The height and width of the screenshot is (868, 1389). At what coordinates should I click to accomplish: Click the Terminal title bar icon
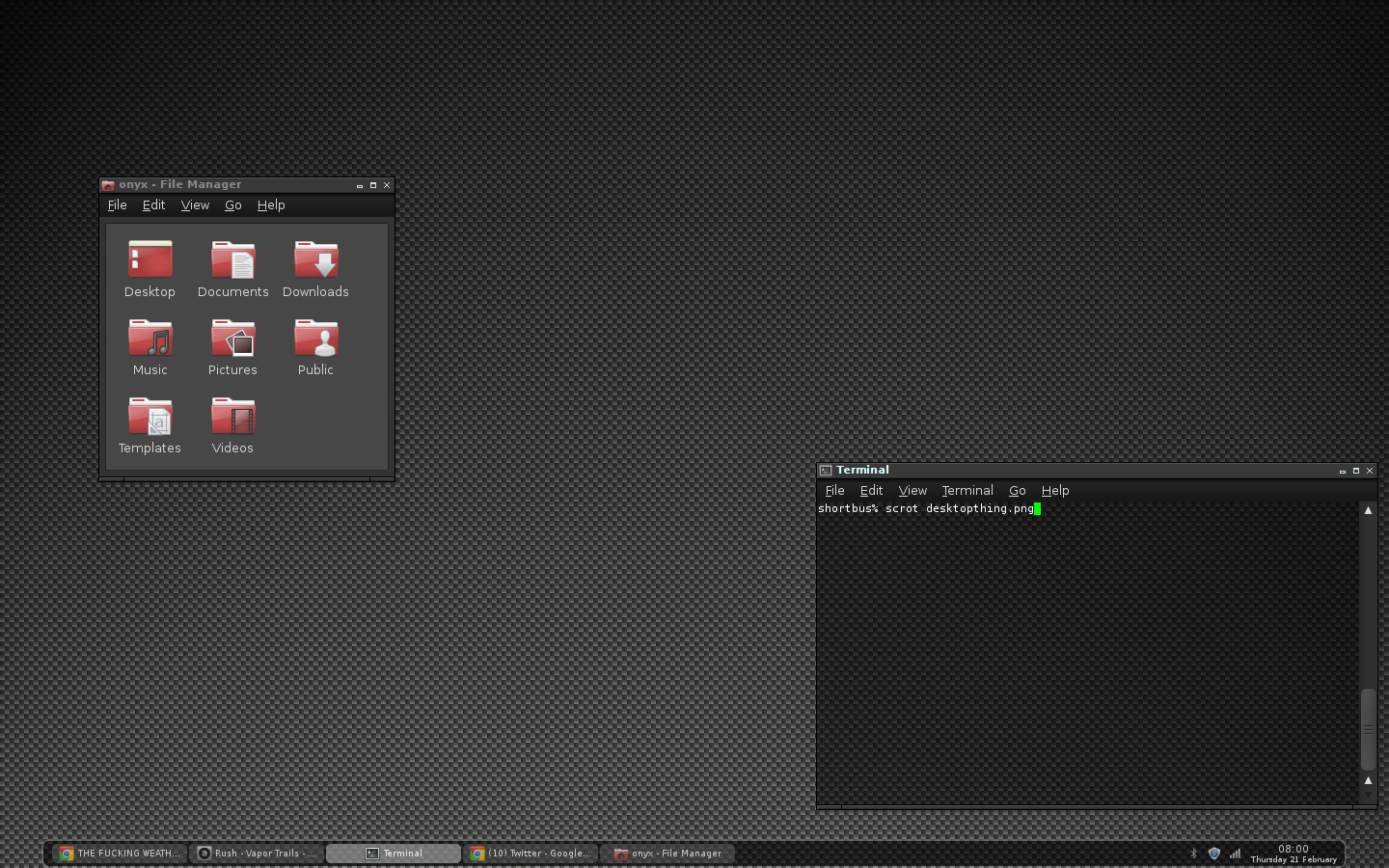click(826, 471)
